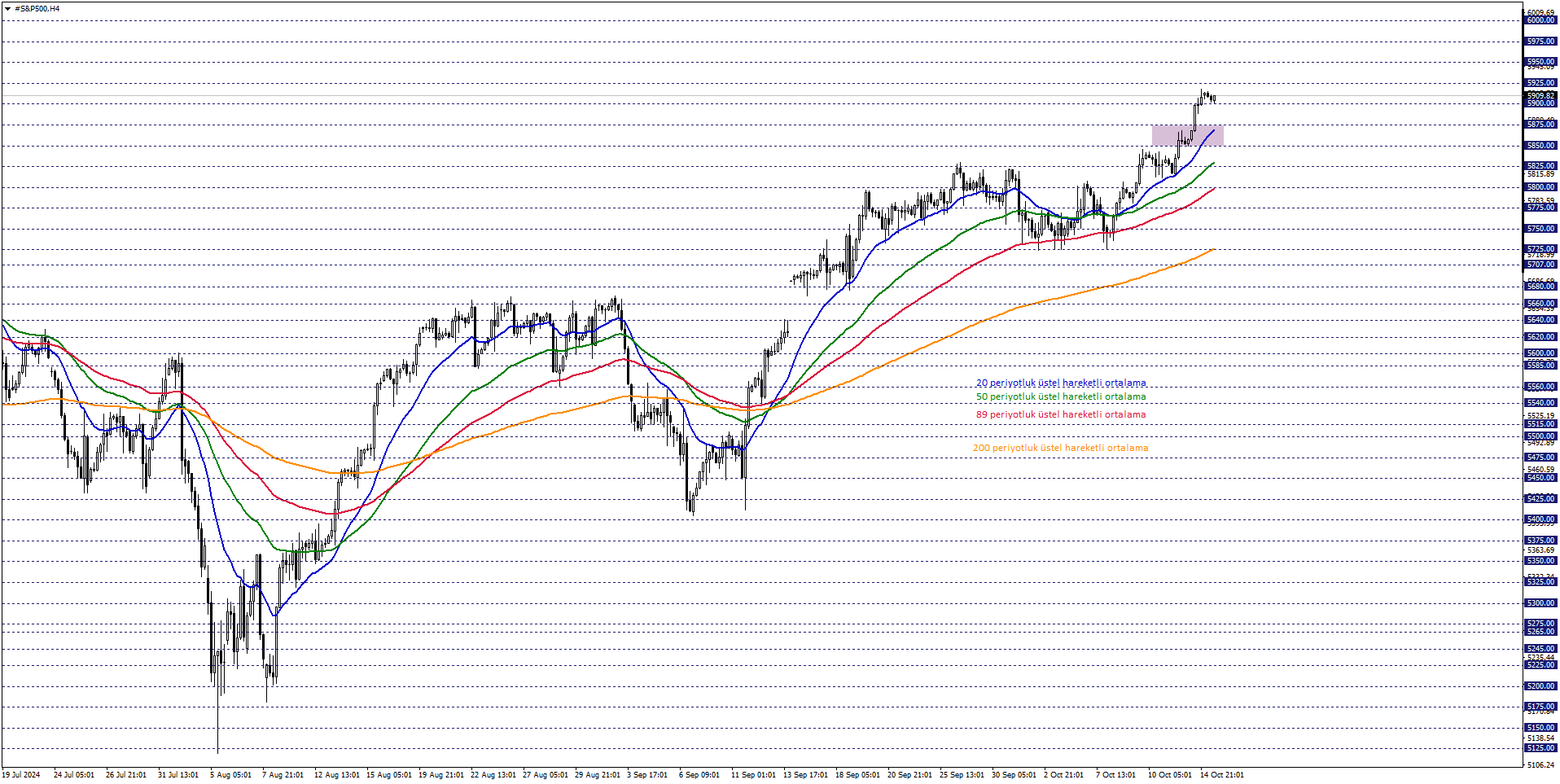1560x784 pixels.
Task: Click the '22 Aug 13:01' time axis label
Action: click(x=493, y=775)
